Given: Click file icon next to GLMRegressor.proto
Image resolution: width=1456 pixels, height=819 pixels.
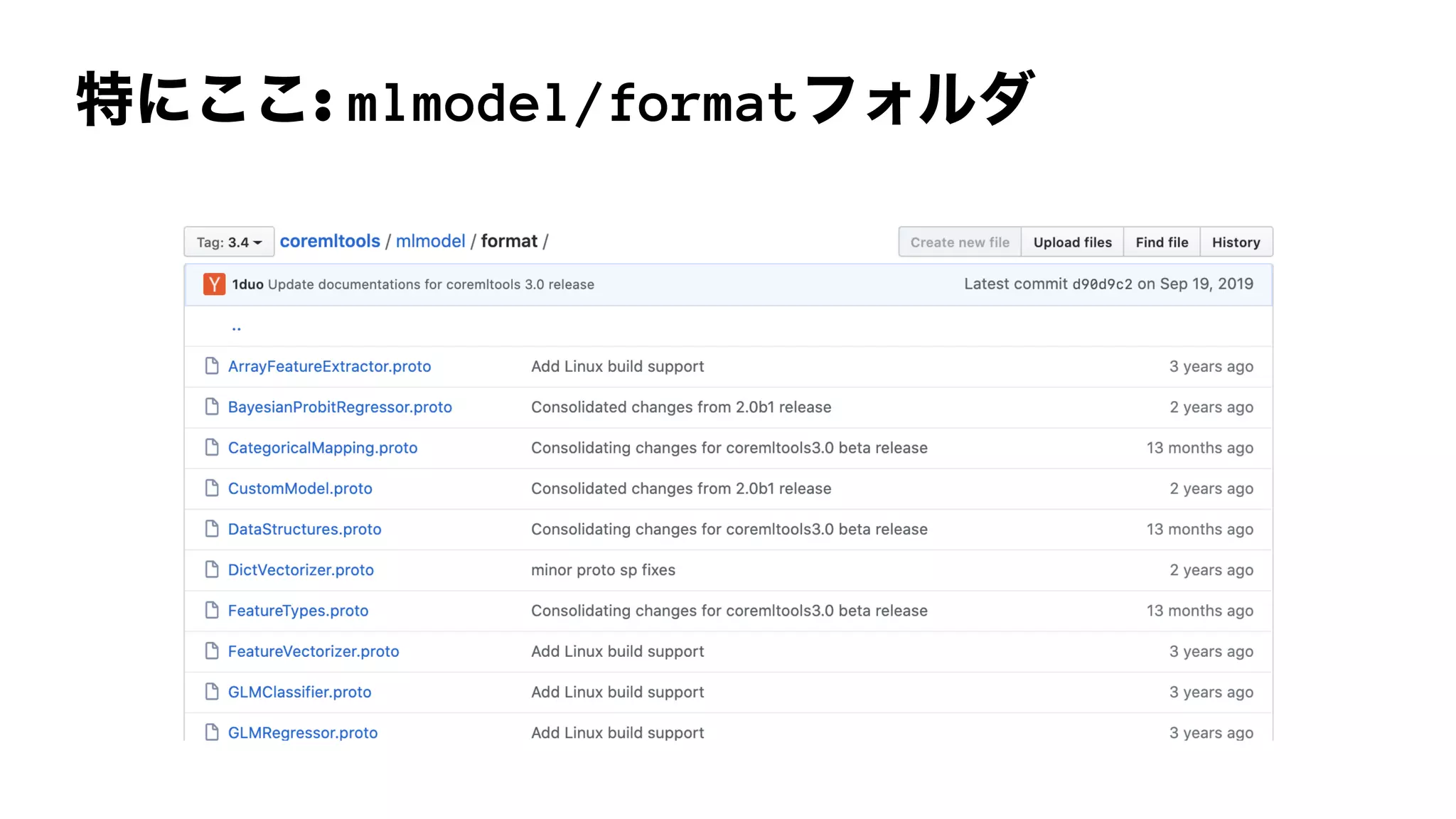Looking at the screenshot, I should [x=212, y=732].
